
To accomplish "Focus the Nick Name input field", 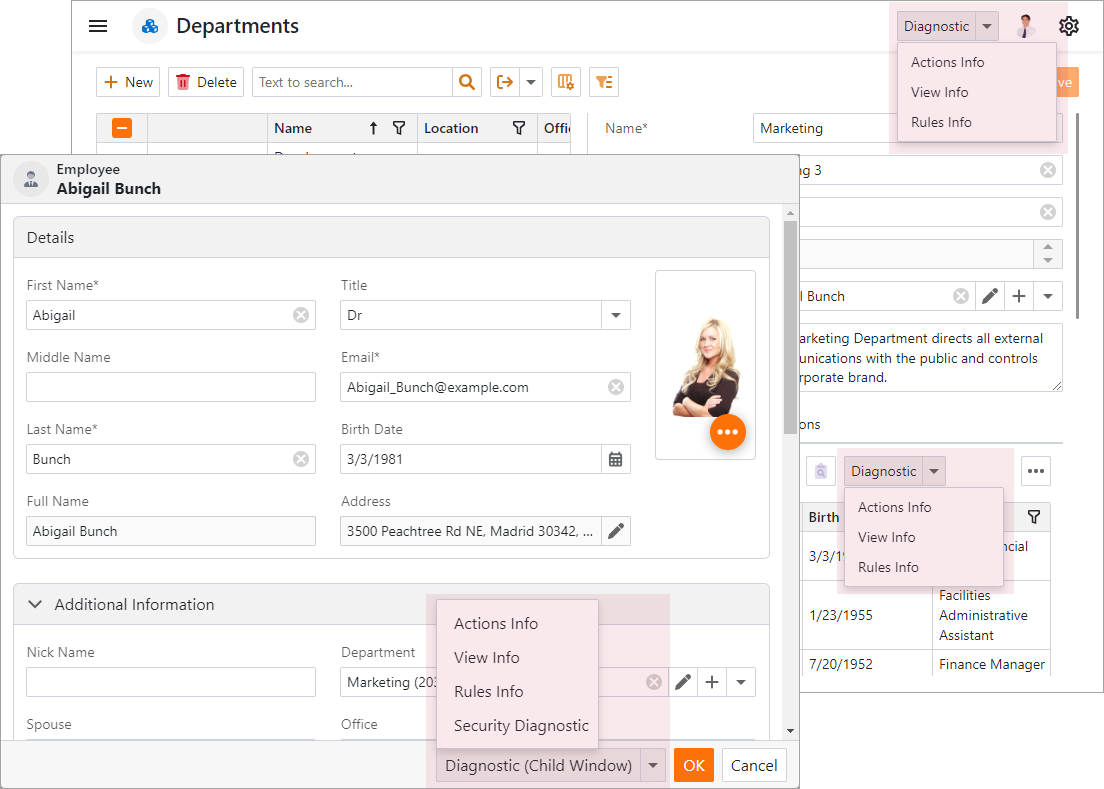I will [x=171, y=682].
